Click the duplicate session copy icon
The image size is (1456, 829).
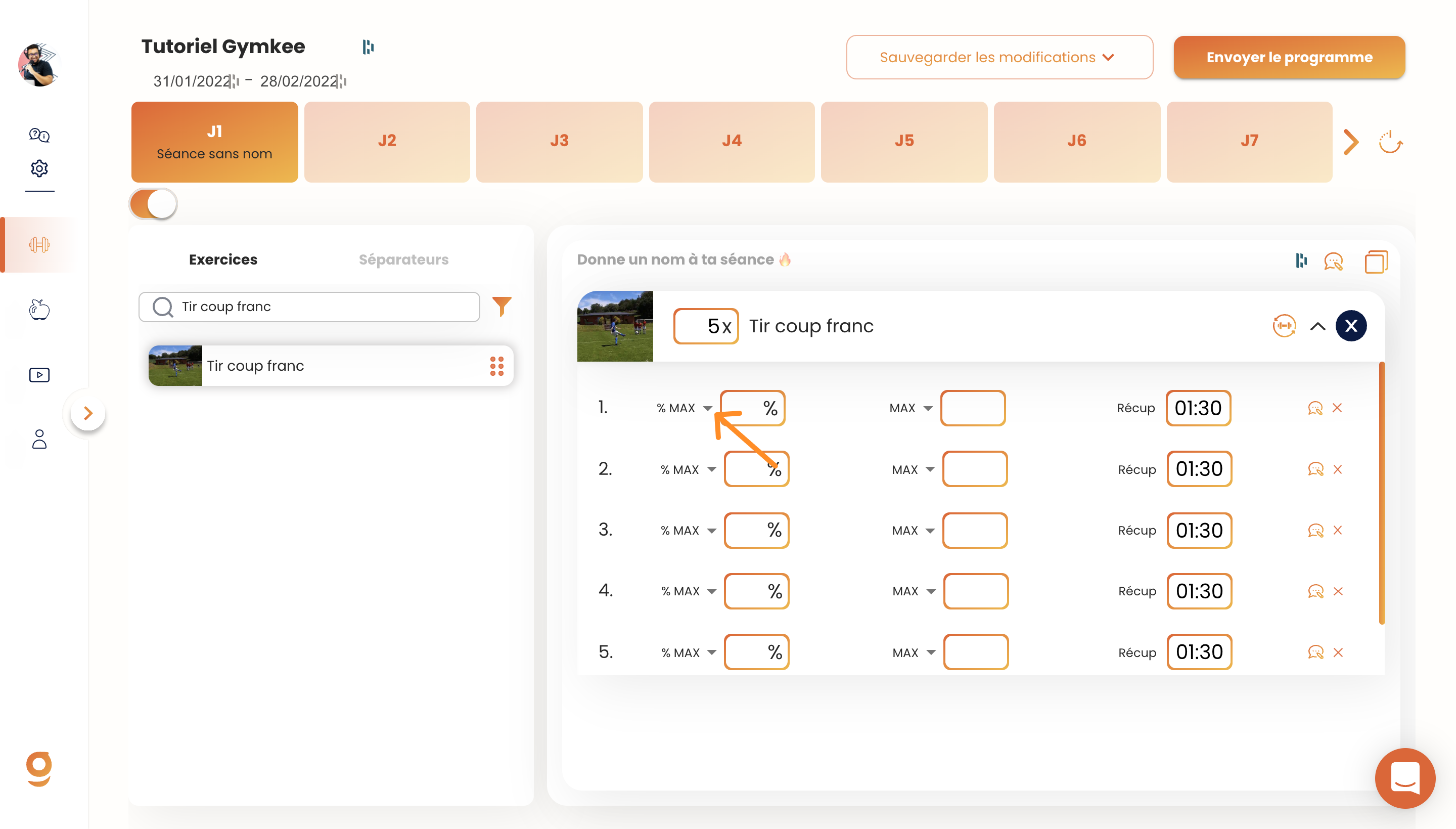[x=1376, y=261]
